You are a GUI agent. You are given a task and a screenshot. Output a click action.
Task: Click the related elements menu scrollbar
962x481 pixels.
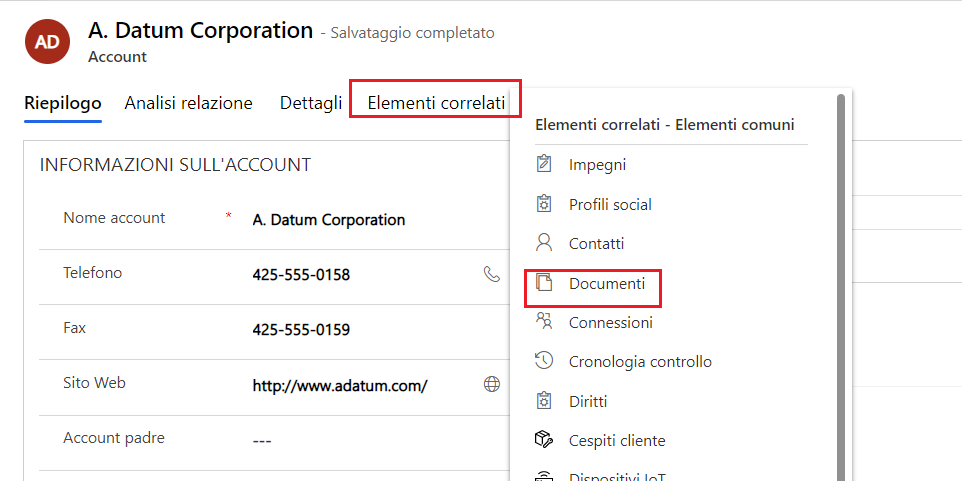(x=841, y=280)
